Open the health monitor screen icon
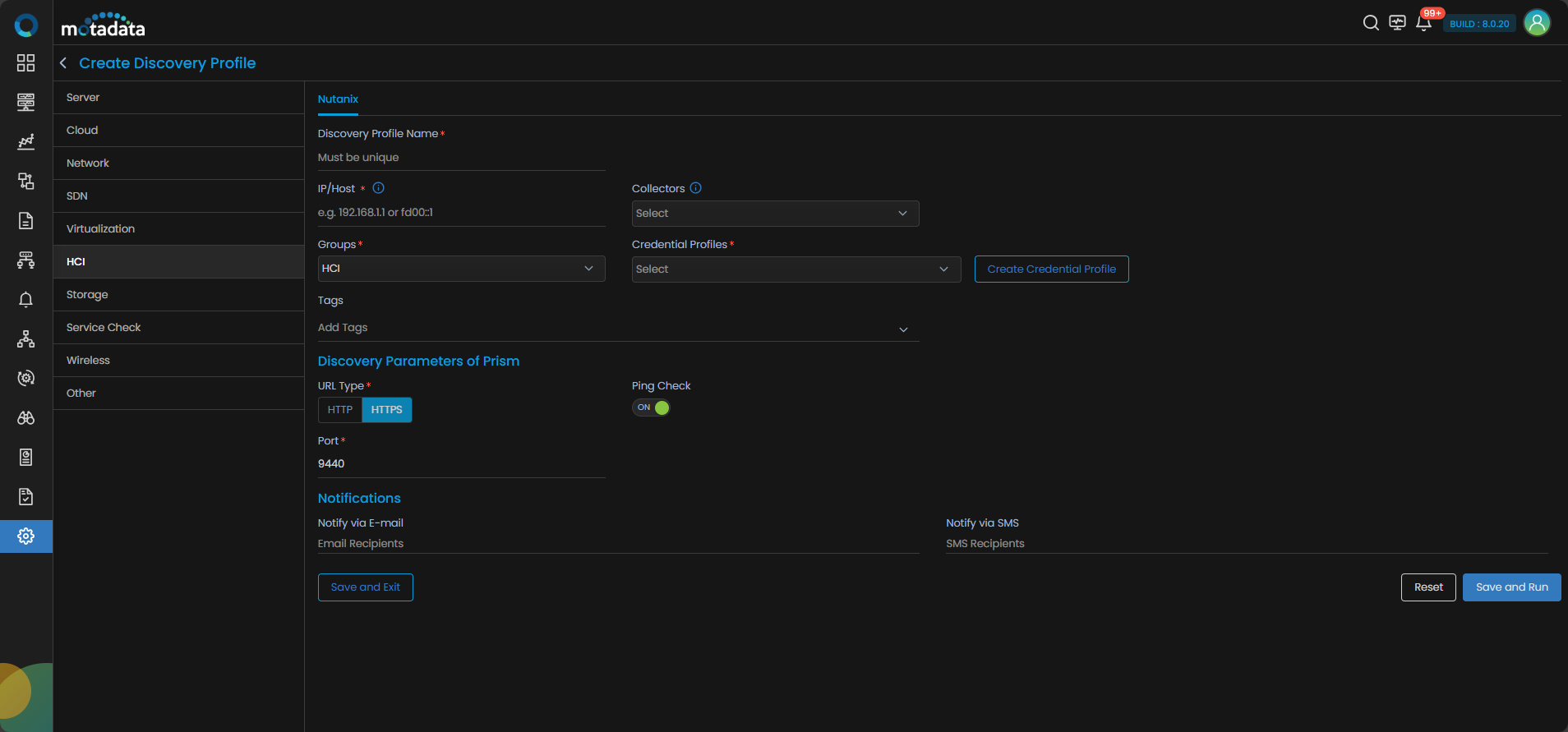The width and height of the screenshot is (1568, 732). [1397, 23]
